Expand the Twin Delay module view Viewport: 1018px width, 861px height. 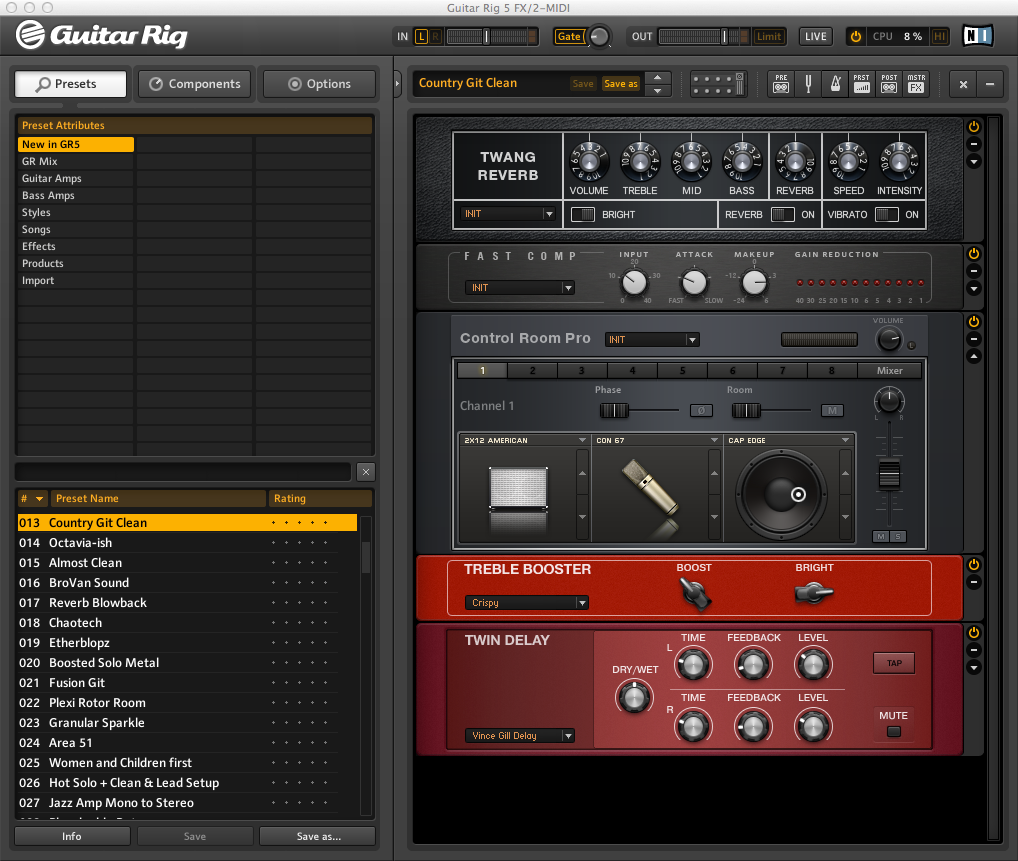(974, 668)
